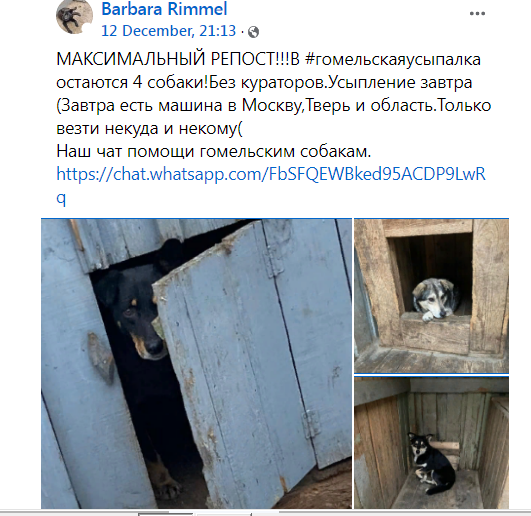The width and height of the screenshot is (531, 516).
Task: Open photo of gray dog in wooden kennel
Action: [431, 296]
